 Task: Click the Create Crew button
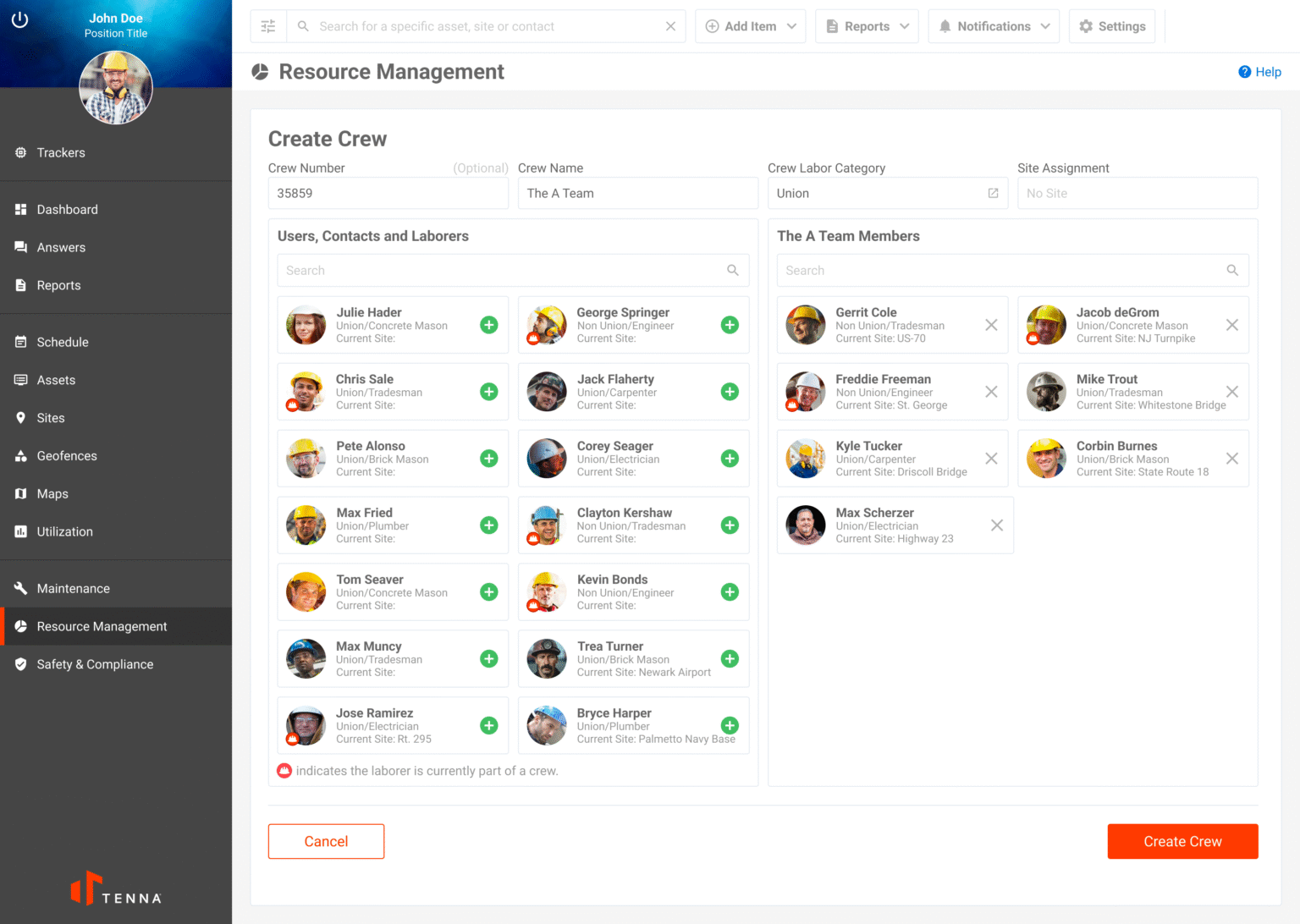click(1182, 841)
